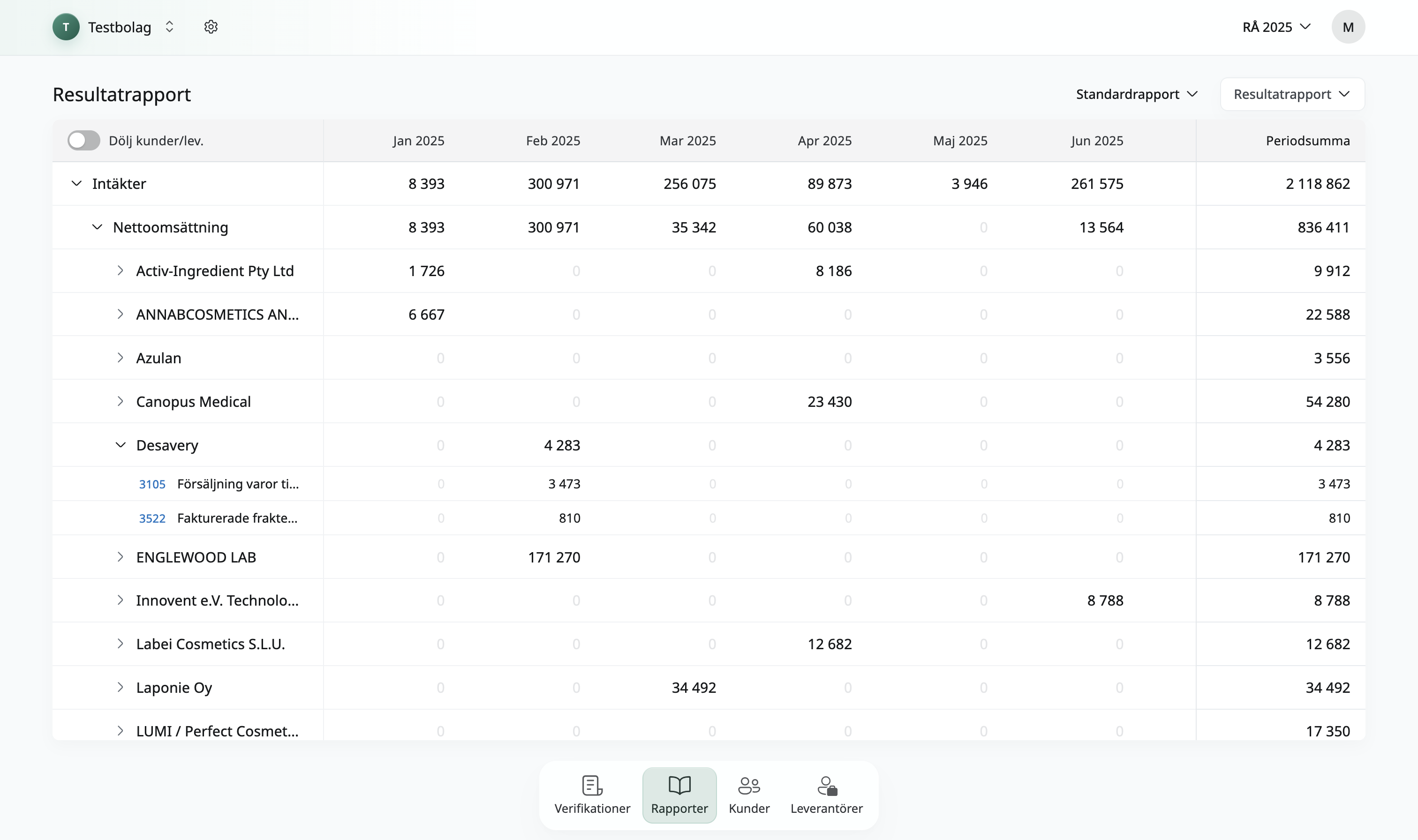Click the Maj 2025 column header
This screenshot has height=840, width=1418.
point(960,140)
